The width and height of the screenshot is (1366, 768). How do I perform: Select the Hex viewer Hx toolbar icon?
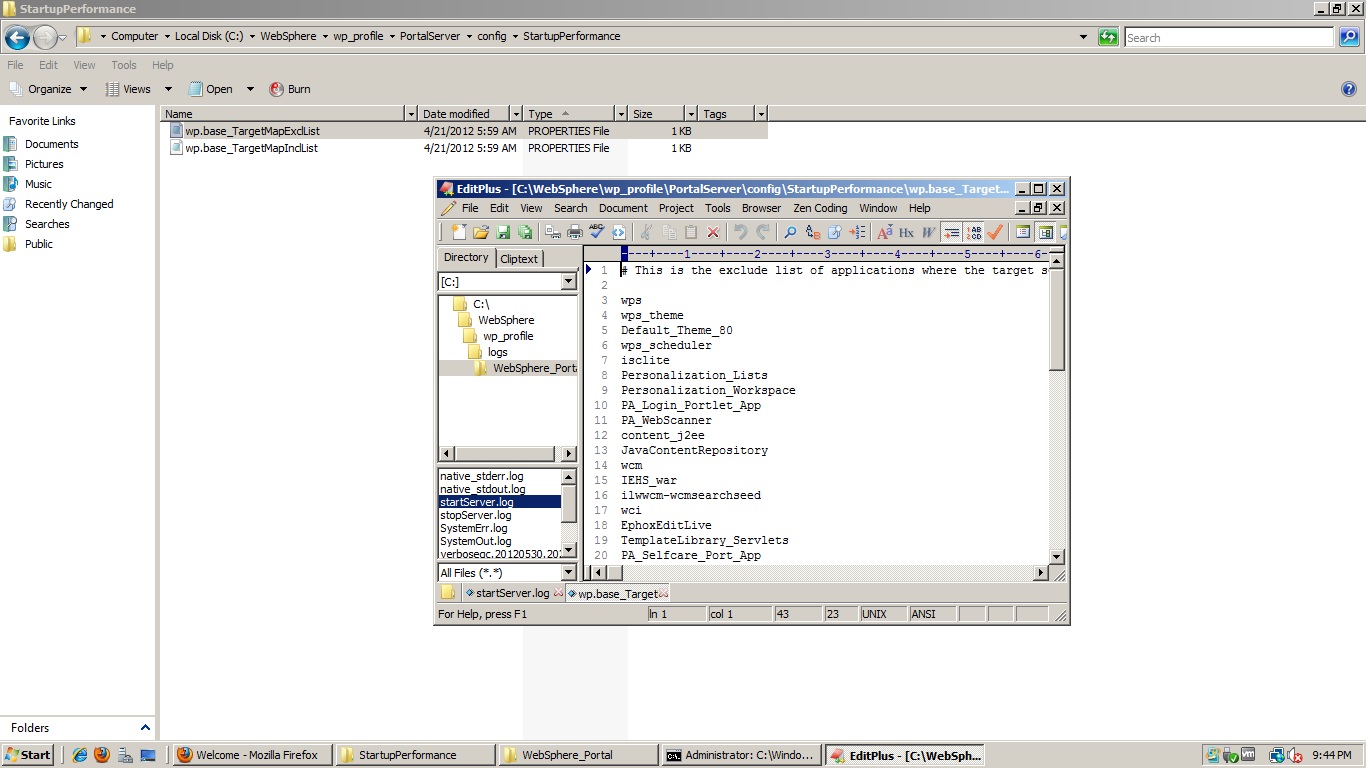tap(908, 232)
